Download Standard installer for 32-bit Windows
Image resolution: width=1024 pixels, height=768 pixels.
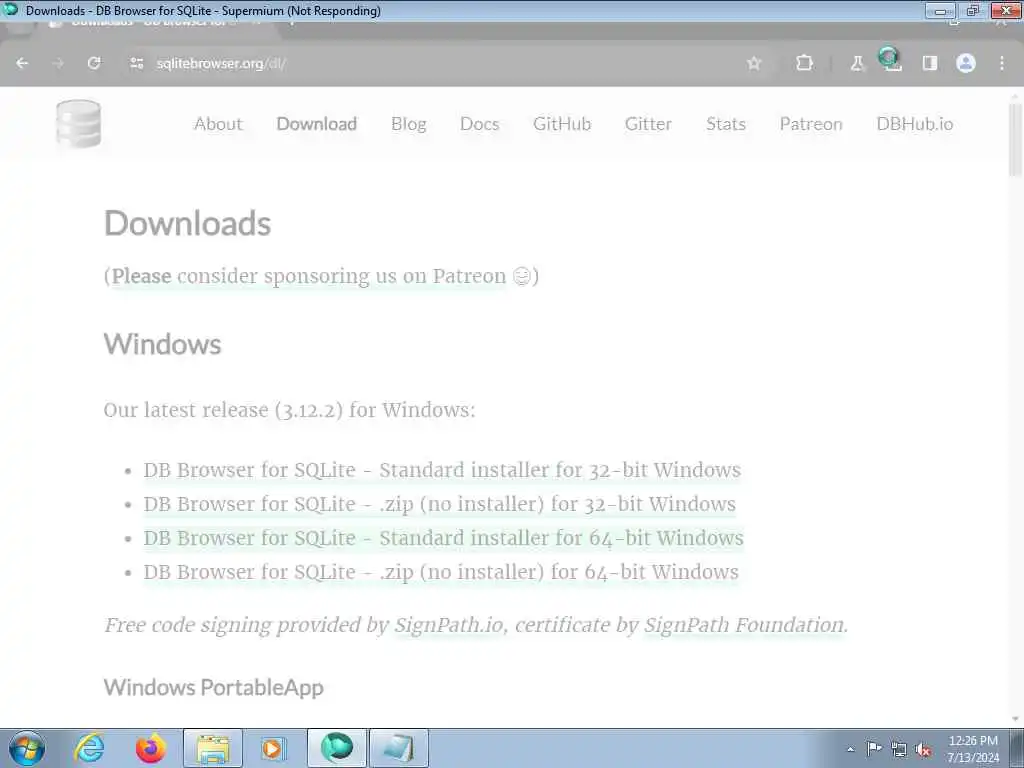coord(442,470)
